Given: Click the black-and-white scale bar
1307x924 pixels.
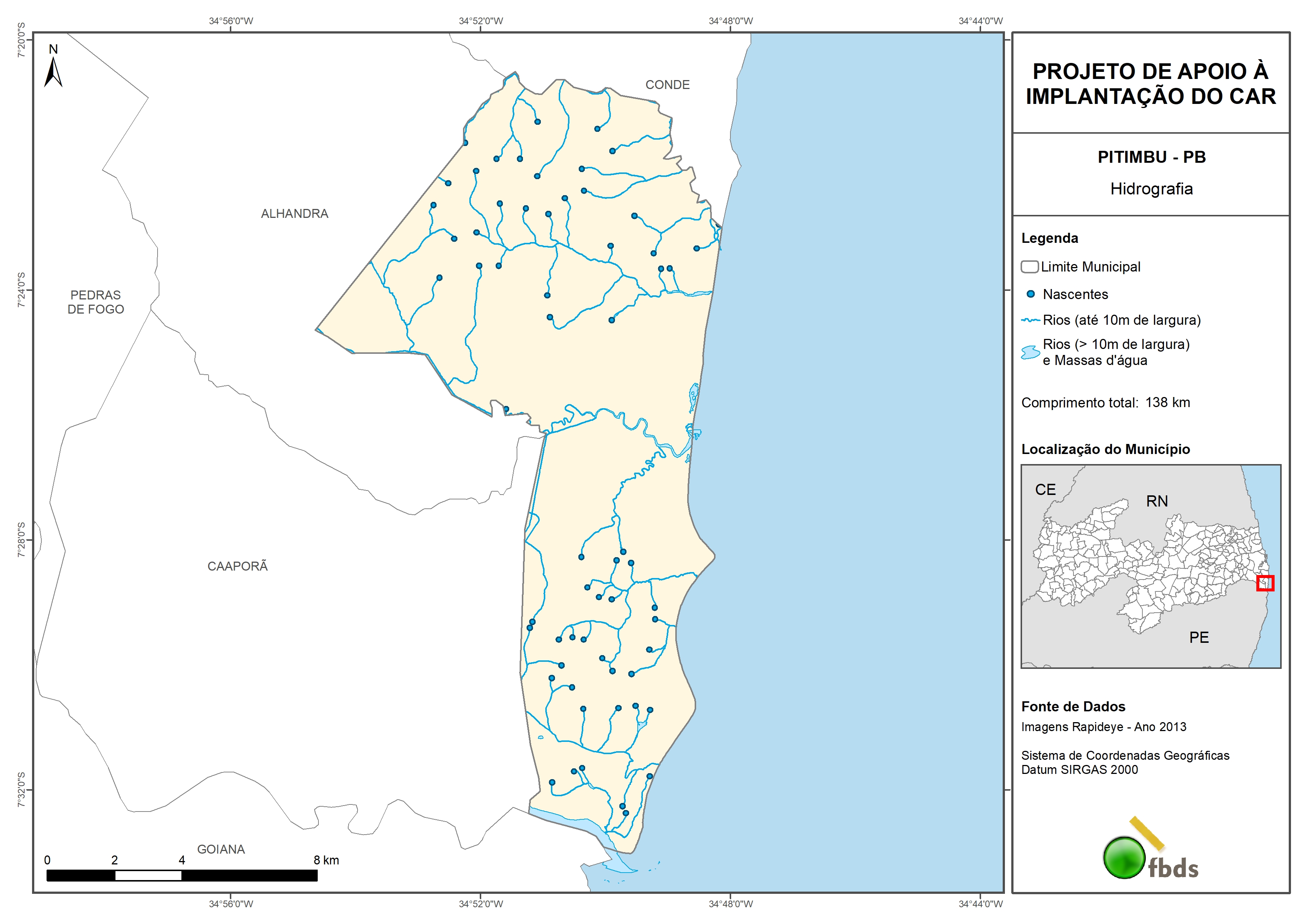Looking at the screenshot, I should pyautogui.click(x=182, y=876).
